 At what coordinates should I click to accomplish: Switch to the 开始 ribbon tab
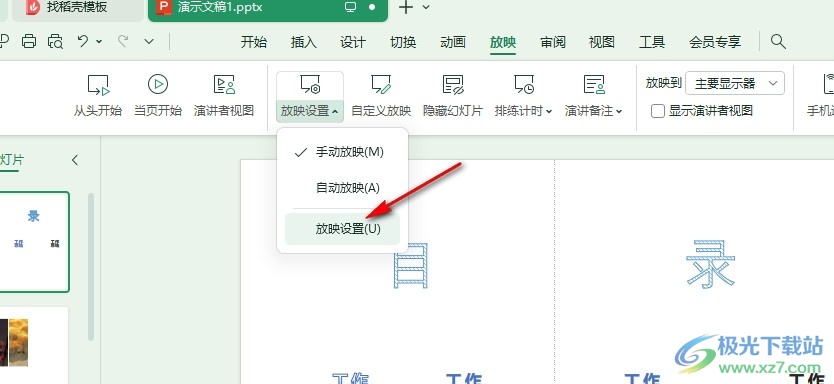pos(254,42)
